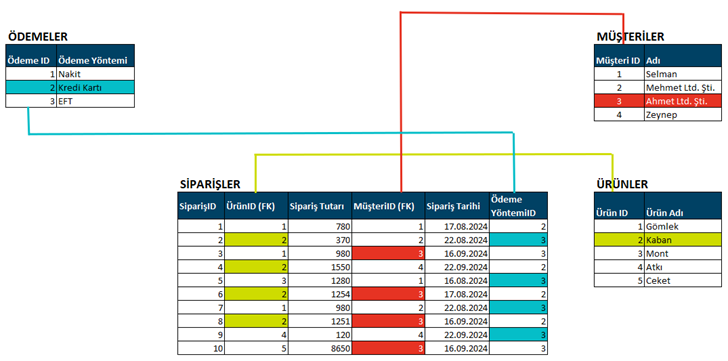Select Mehmet Ltd. Şti. in MÜŞTERİLER
The height and width of the screenshot is (361, 728).
(x=683, y=87)
